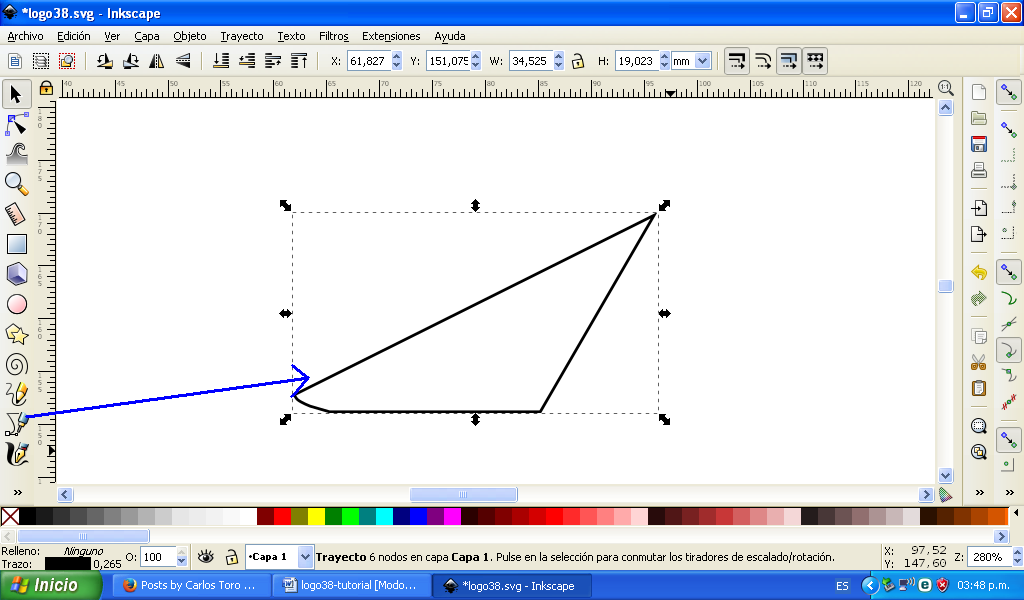Image resolution: width=1024 pixels, height=600 pixels.
Task: Flip selection horizontally from toolbar
Action: click(156, 61)
